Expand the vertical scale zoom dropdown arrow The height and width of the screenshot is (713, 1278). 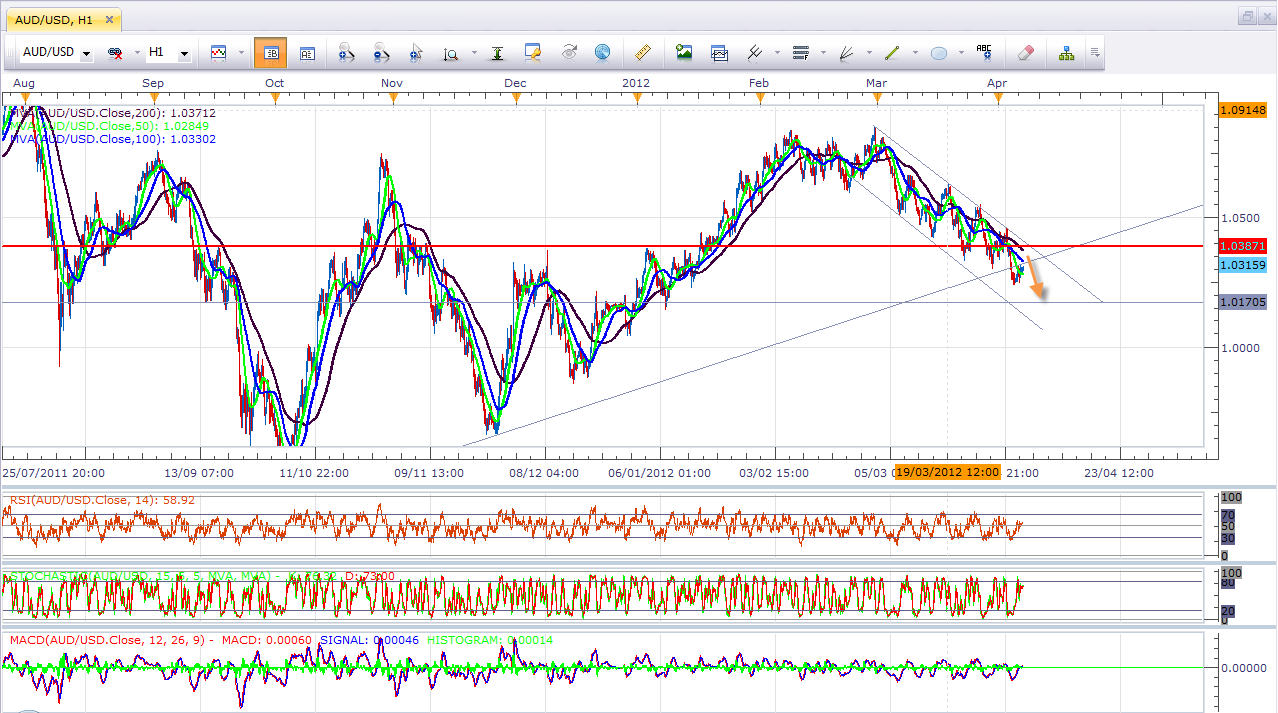[474, 53]
